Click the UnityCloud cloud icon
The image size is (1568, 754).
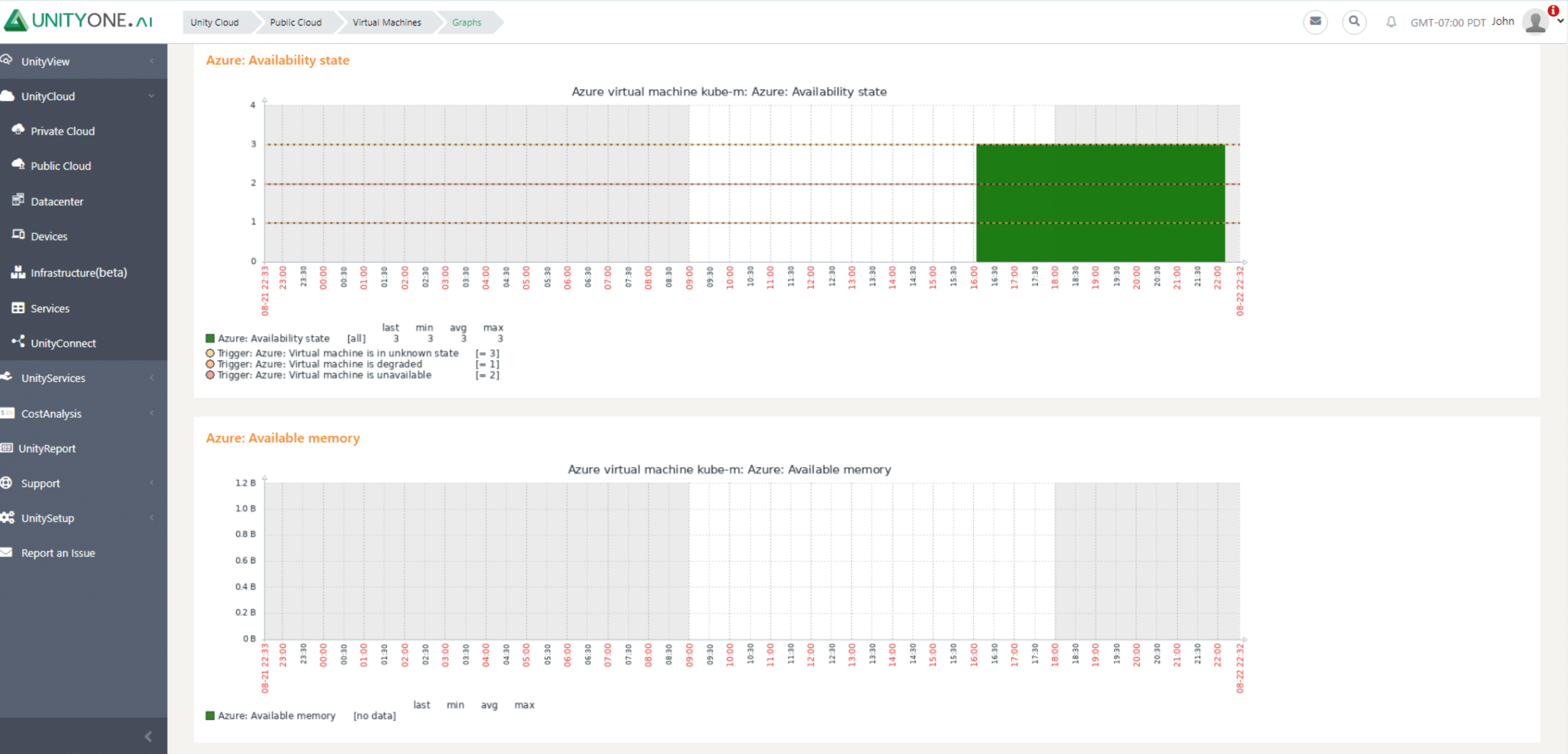[7, 96]
